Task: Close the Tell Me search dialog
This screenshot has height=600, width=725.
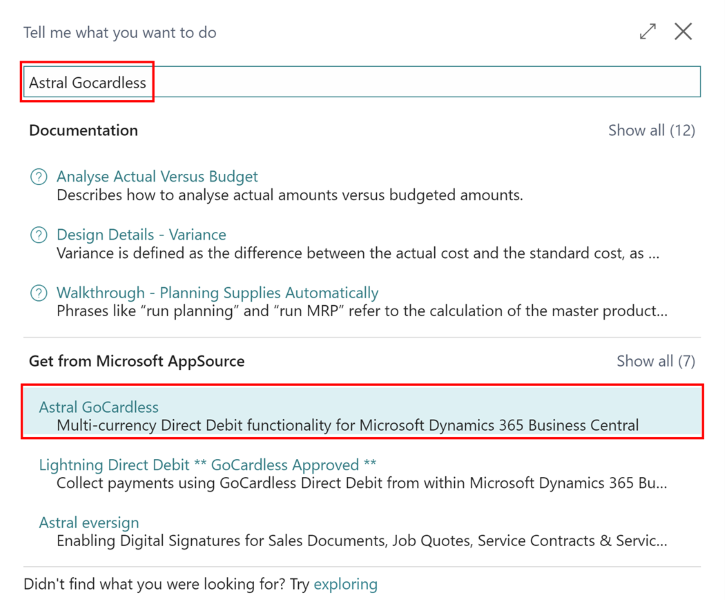Action: [683, 32]
